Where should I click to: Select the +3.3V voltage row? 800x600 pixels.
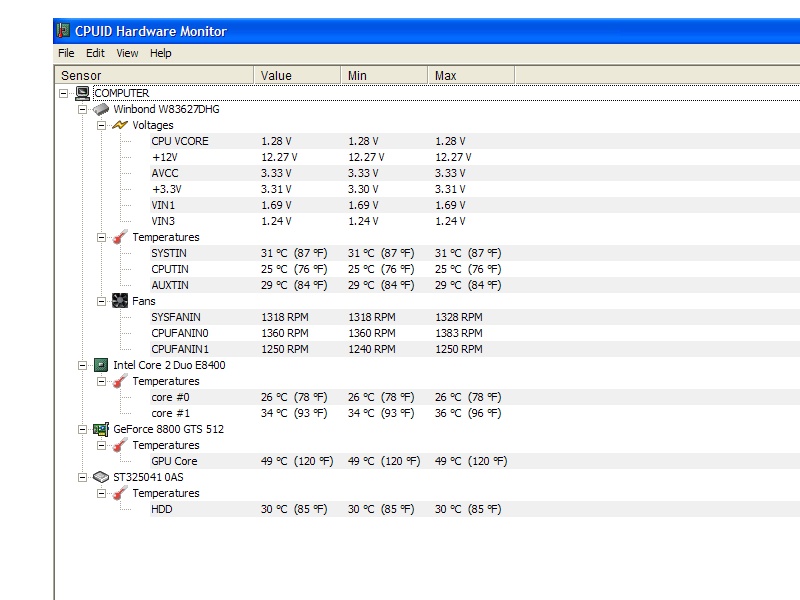click(x=474, y=189)
